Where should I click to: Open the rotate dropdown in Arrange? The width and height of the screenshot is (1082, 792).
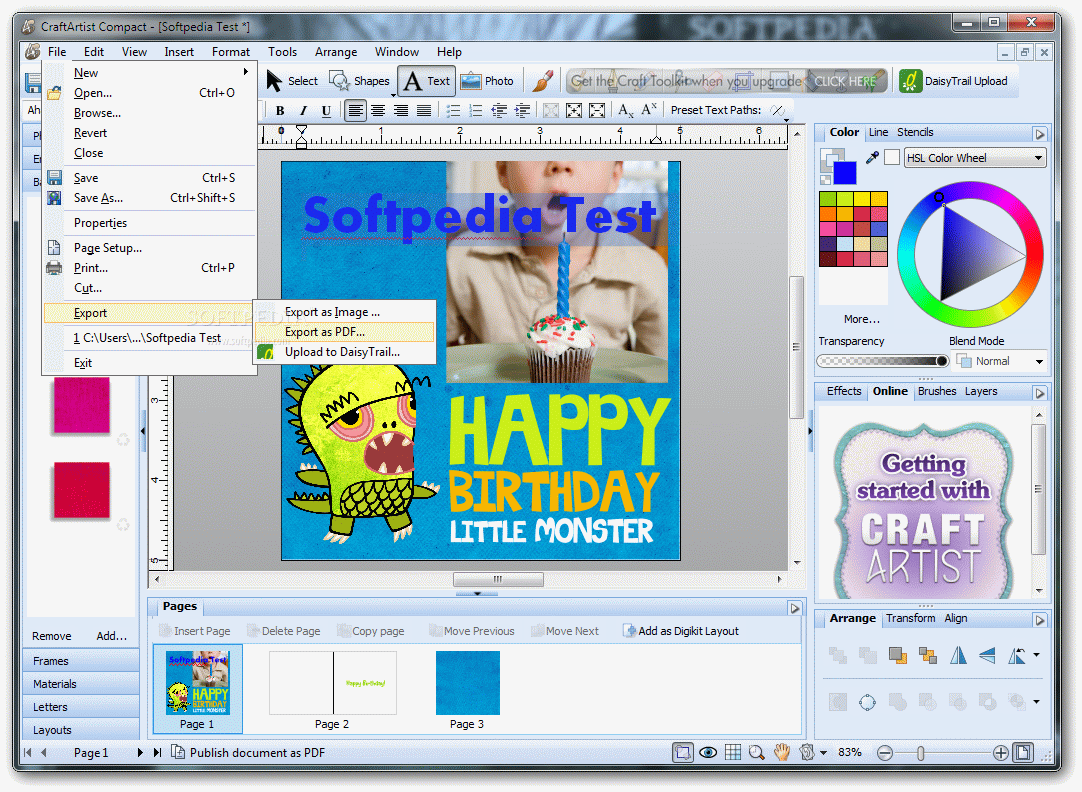point(1036,655)
